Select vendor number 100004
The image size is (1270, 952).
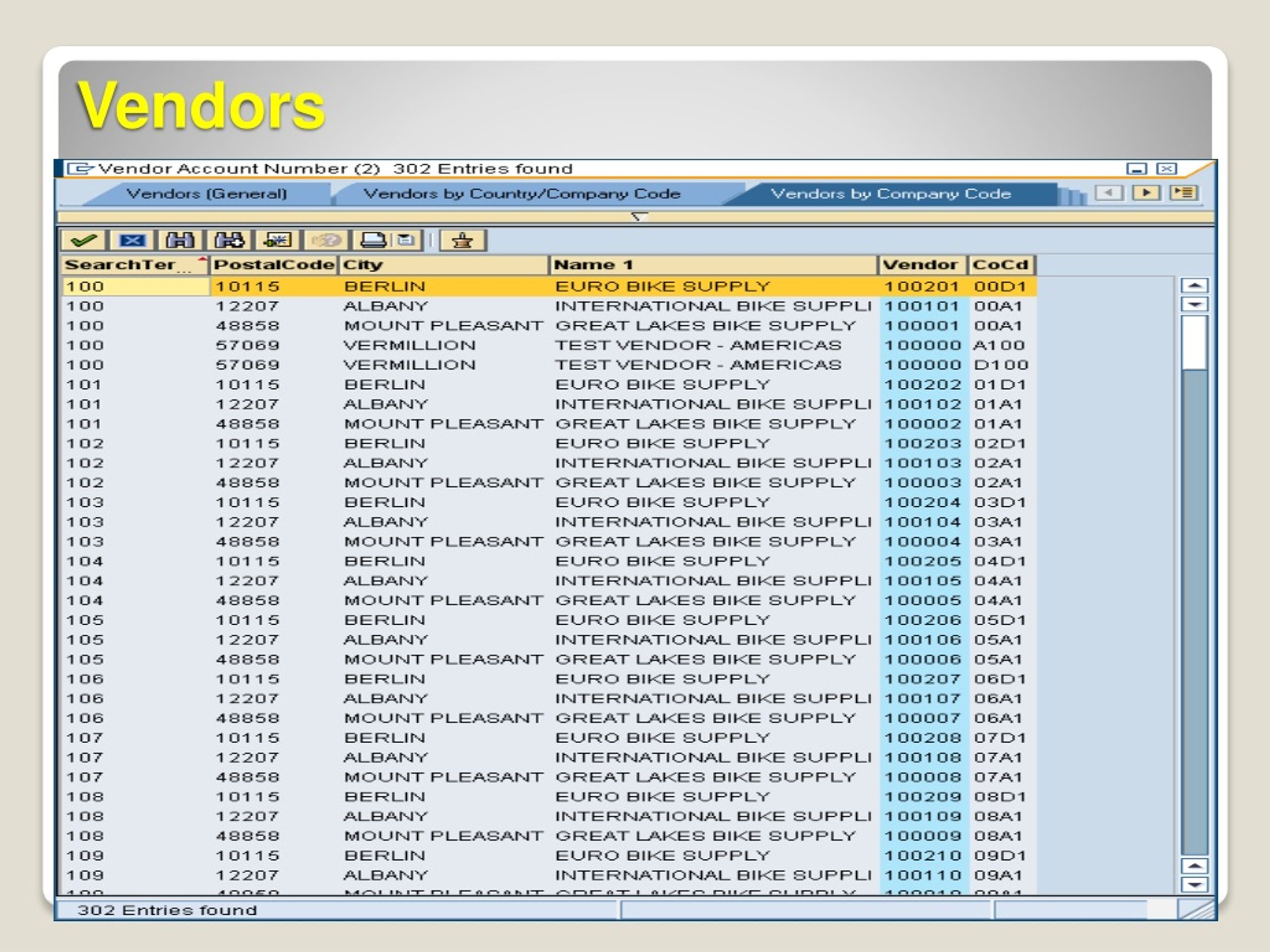pyautogui.click(x=922, y=541)
